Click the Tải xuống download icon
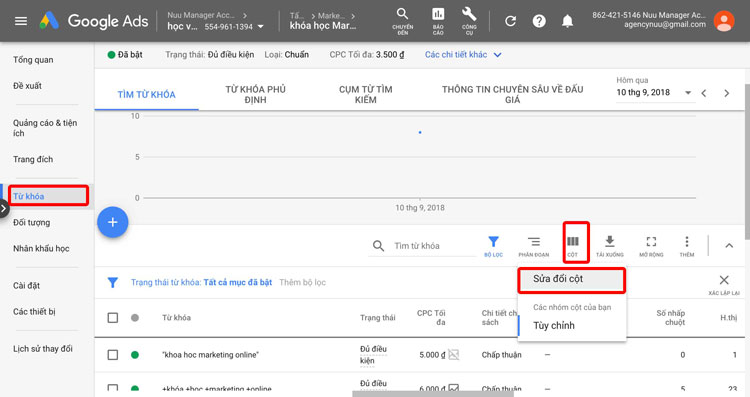The width and height of the screenshot is (750, 397). [609, 246]
